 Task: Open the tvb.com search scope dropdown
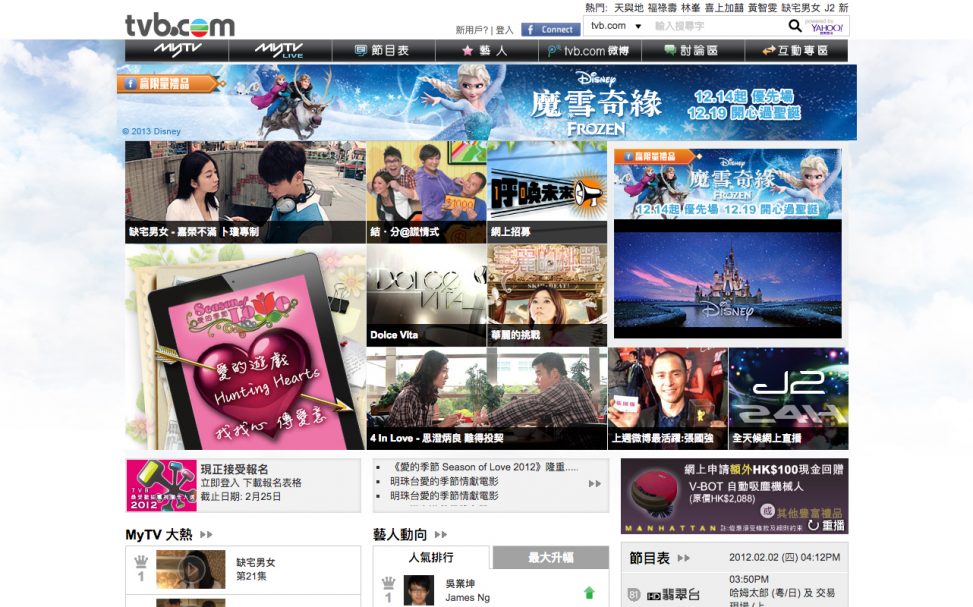(616, 26)
